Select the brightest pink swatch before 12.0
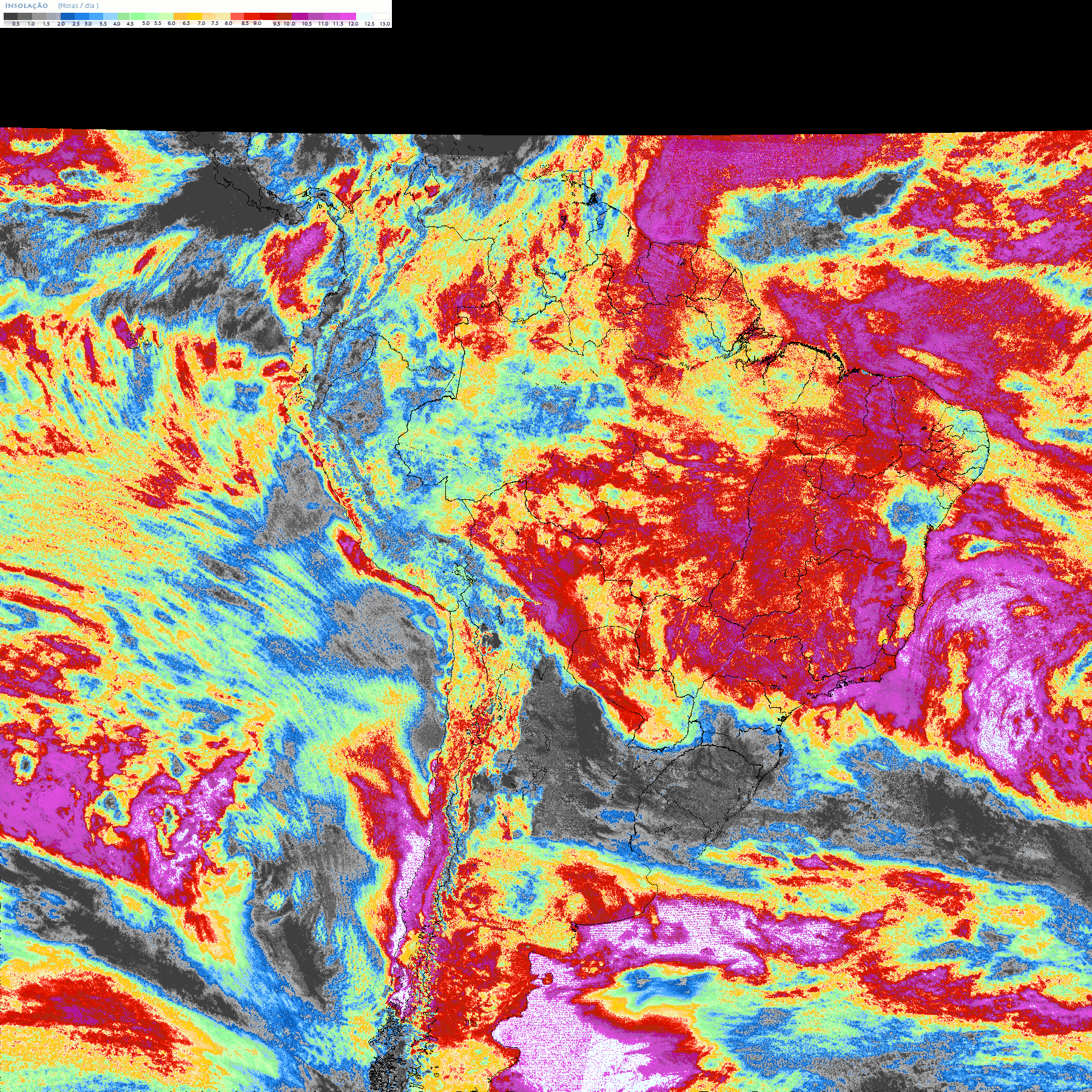Image resolution: width=1092 pixels, height=1092 pixels. 348,16
